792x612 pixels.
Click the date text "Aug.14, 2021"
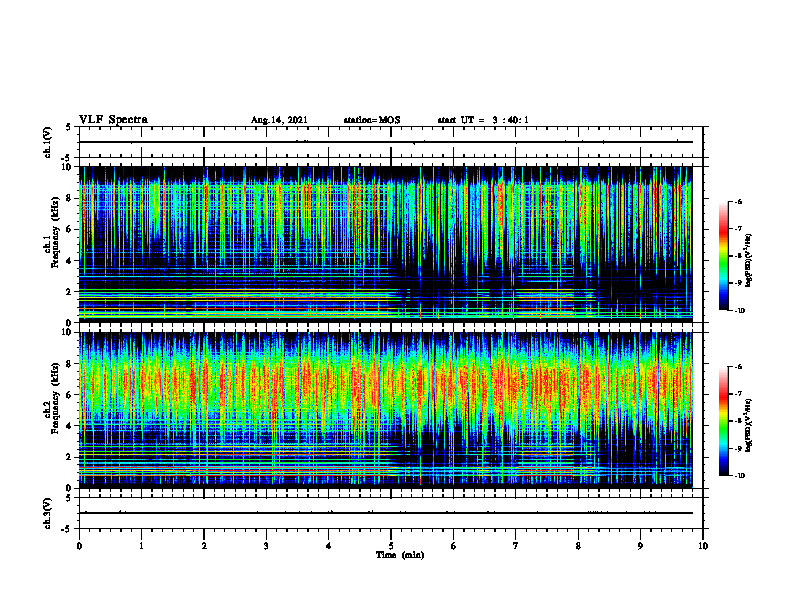pyautogui.click(x=279, y=120)
